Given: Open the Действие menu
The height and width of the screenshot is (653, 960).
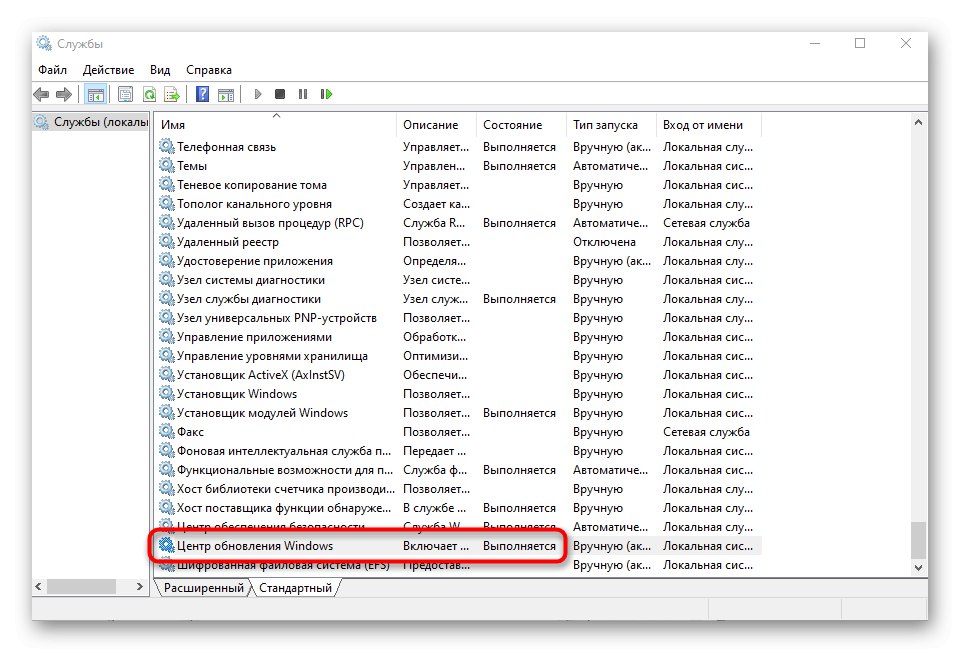Looking at the screenshot, I should pos(108,69).
